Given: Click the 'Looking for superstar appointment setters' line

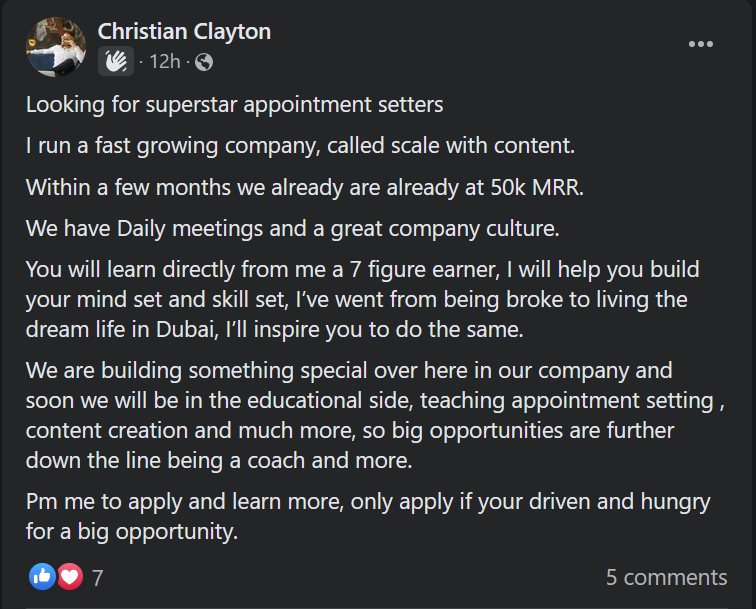Looking at the screenshot, I should tap(234, 105).
